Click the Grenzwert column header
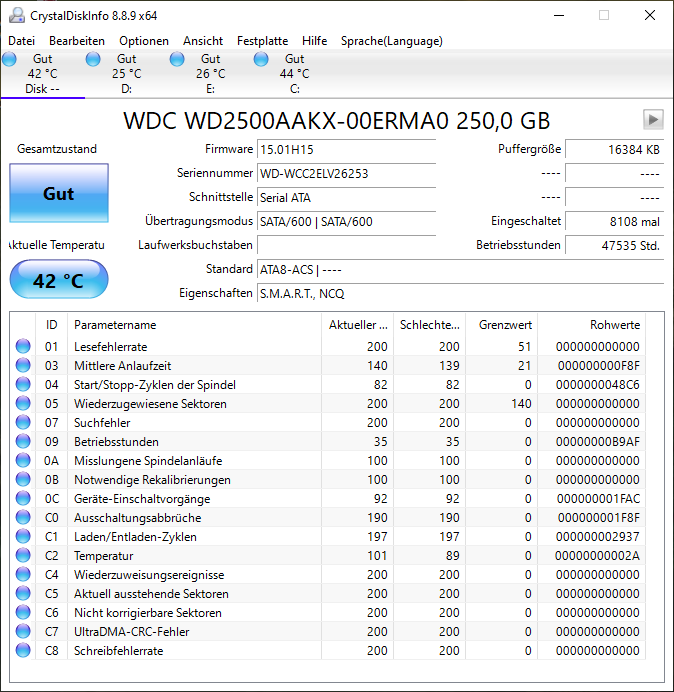674x692 pixels. [501, 325]
